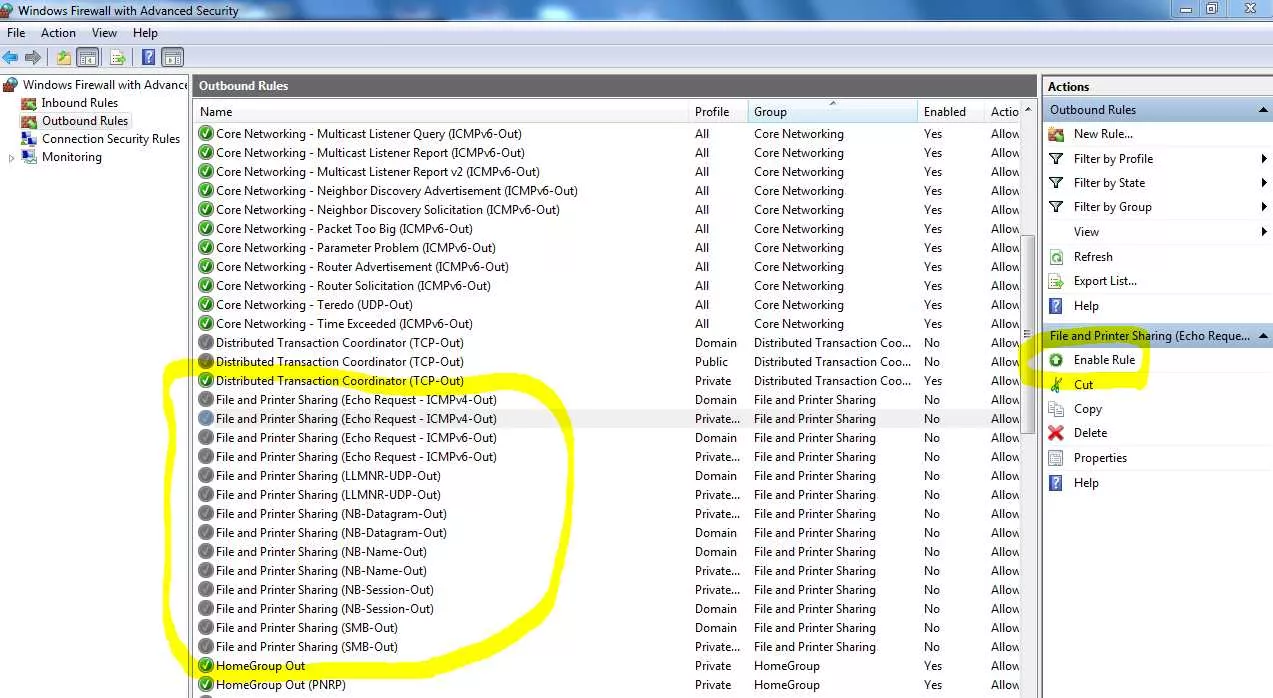This screenshot has width=1273, height=698.
Task: Select Core Networking - Router Advertisement rule
Action: point(362,267)
